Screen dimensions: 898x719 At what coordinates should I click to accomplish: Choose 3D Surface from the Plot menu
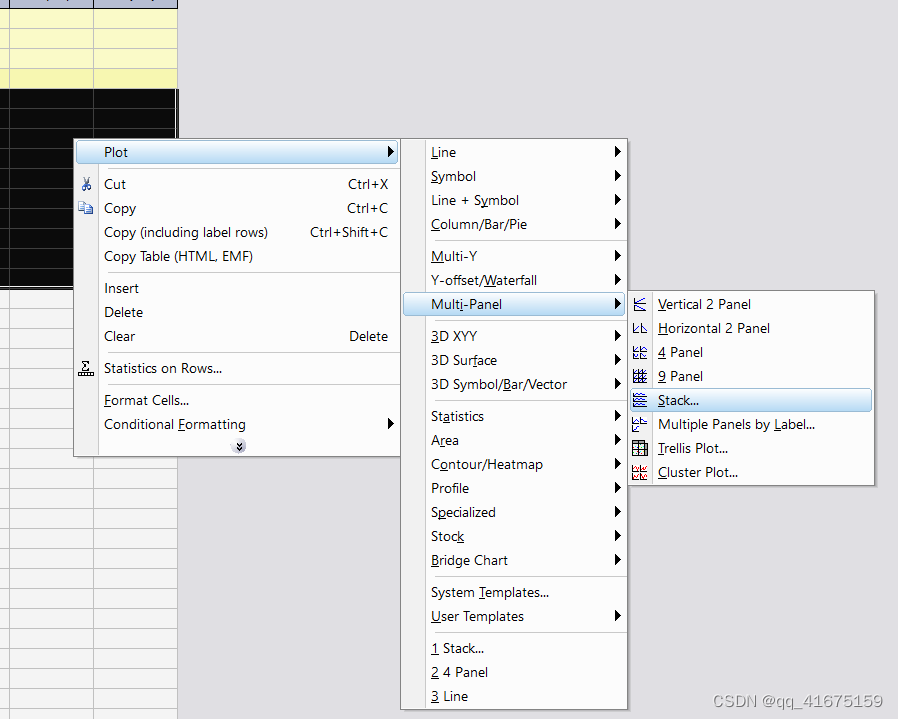[466, 360]
